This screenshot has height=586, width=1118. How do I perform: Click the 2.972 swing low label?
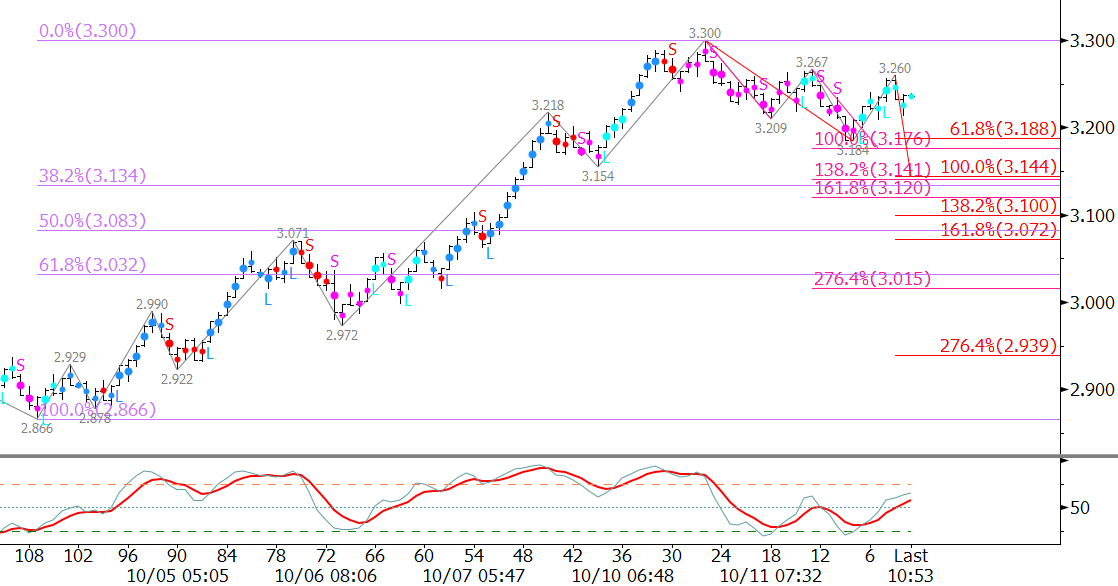(x=341, y=335)
